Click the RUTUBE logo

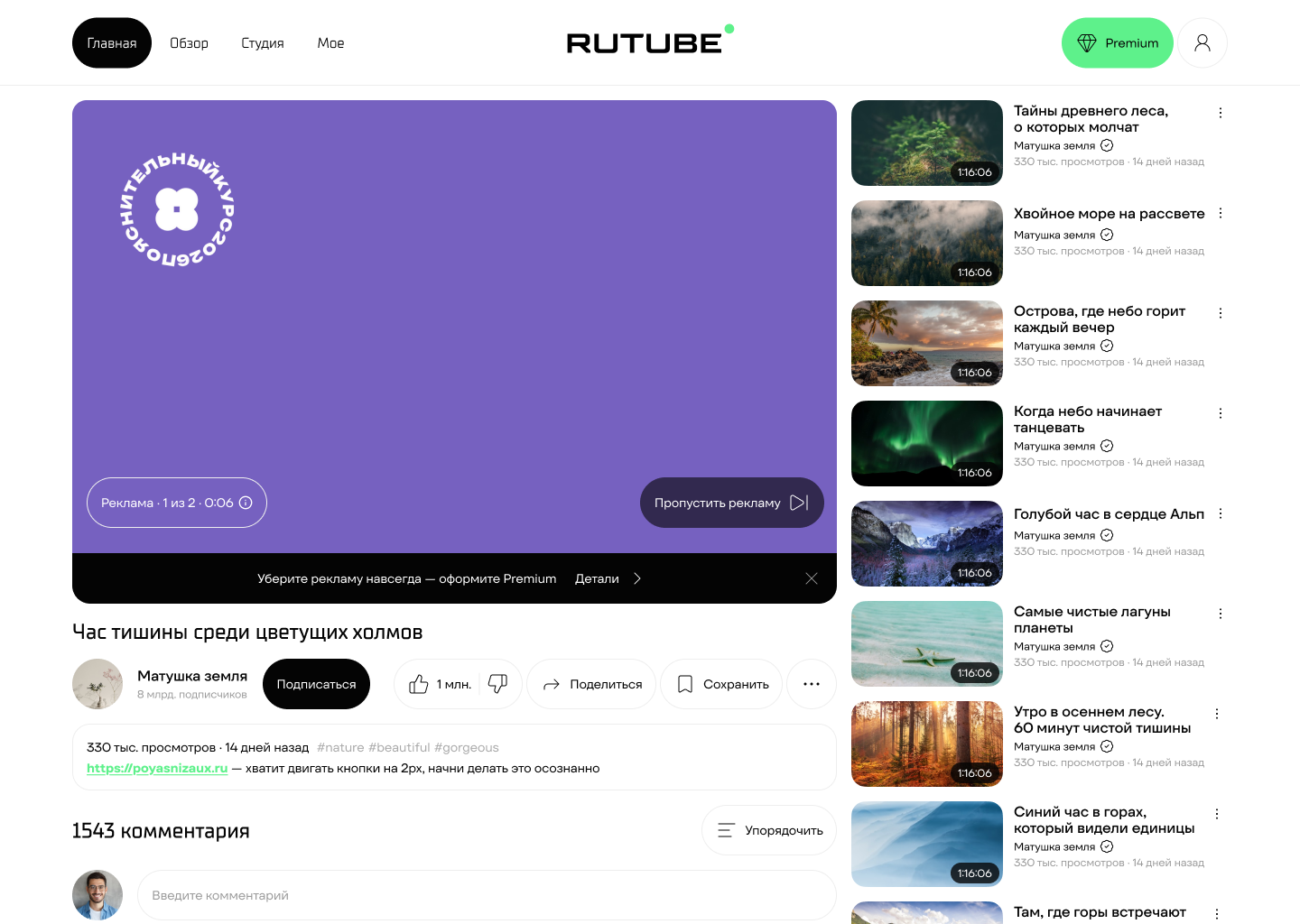point(650,41)
